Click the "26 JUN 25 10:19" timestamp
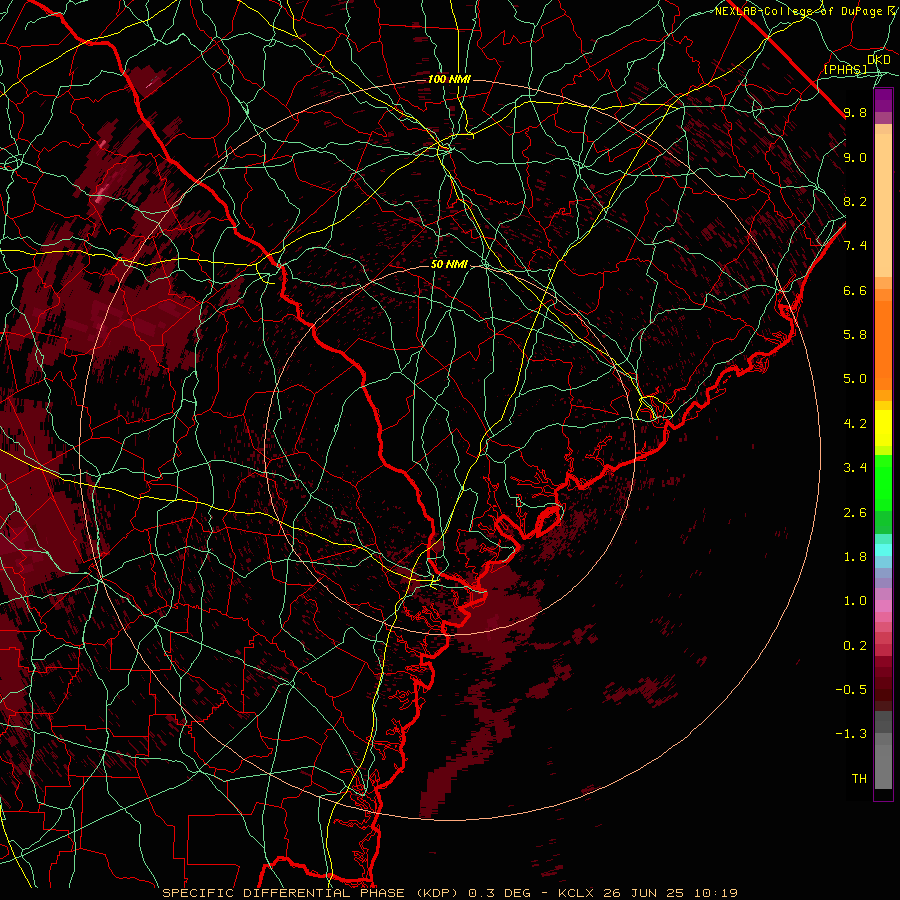The width and height of the screenshot is (900, 900). [670, 893]
